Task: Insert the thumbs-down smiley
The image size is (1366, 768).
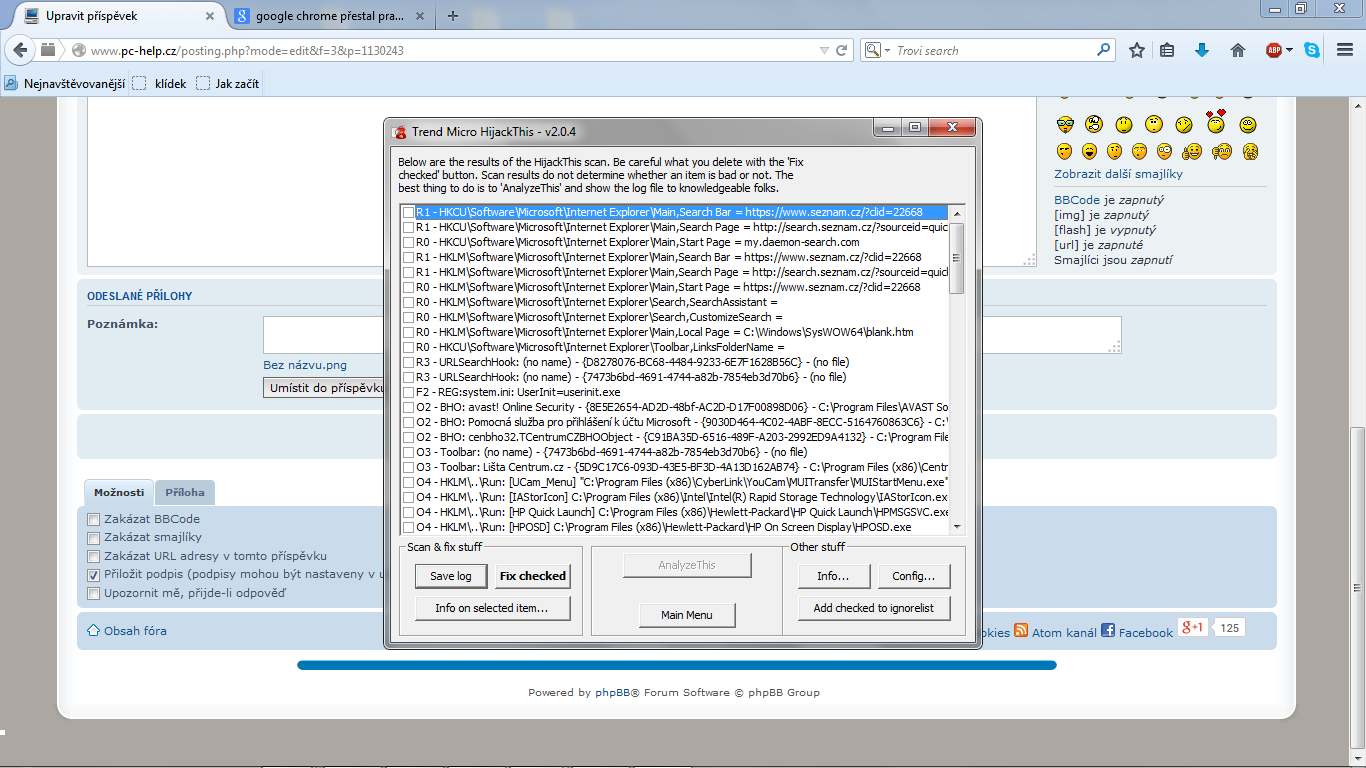Action: [1222, 152]
